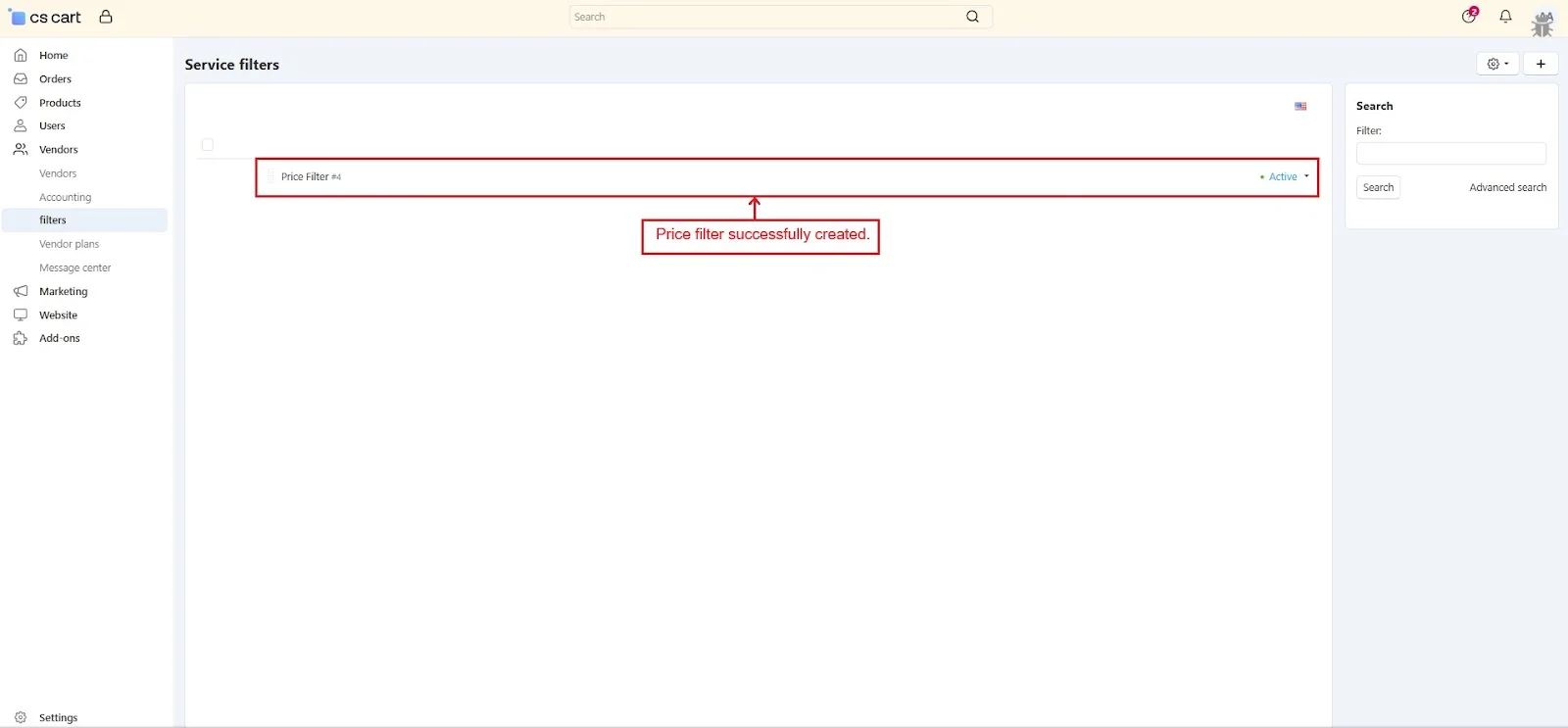Open the notifications bell
Image resolution: width=1568 pixels, height=728 pixels.
click(x=1505, y=17)
